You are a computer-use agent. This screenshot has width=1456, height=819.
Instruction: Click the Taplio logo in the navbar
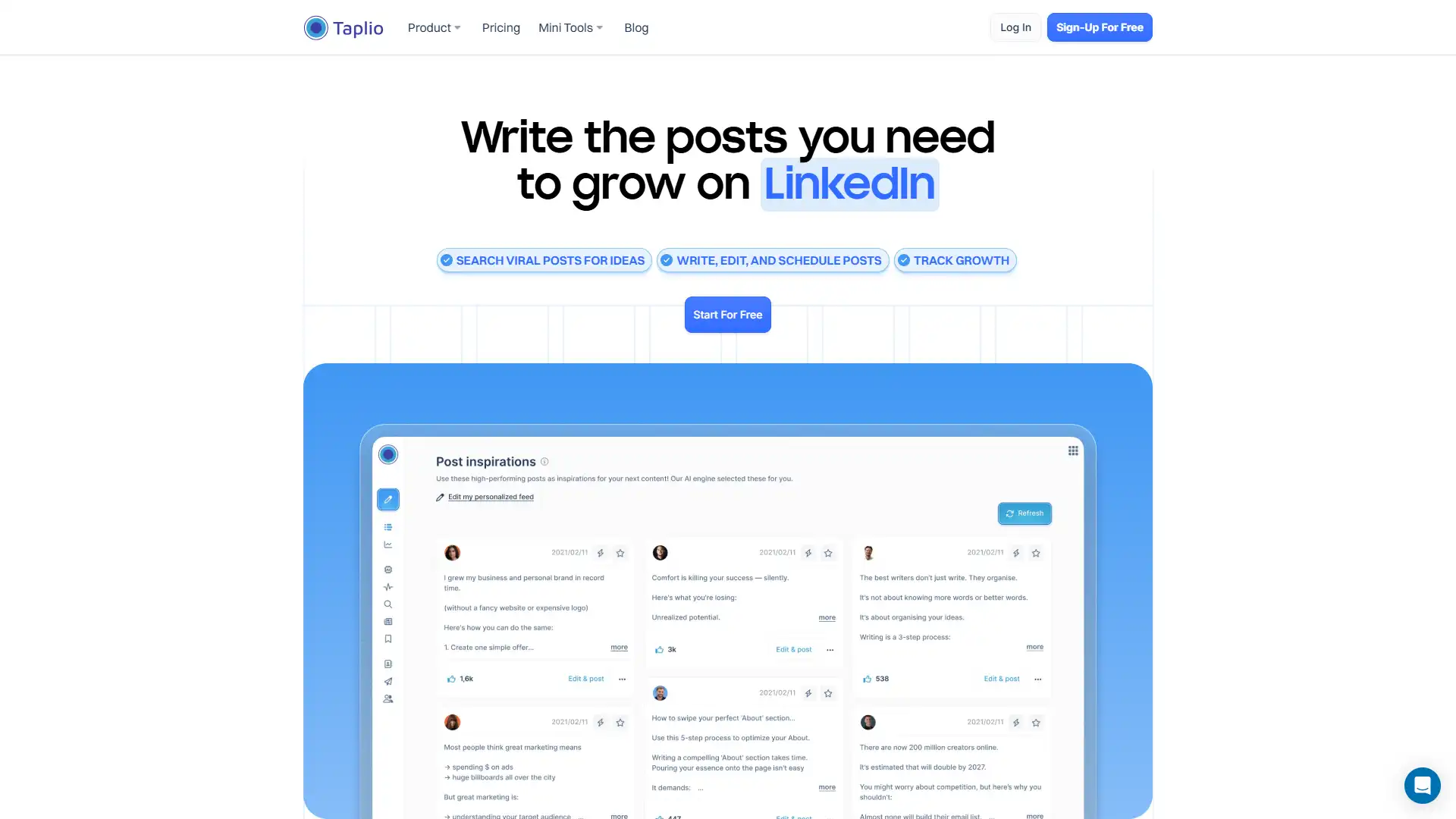343,27
